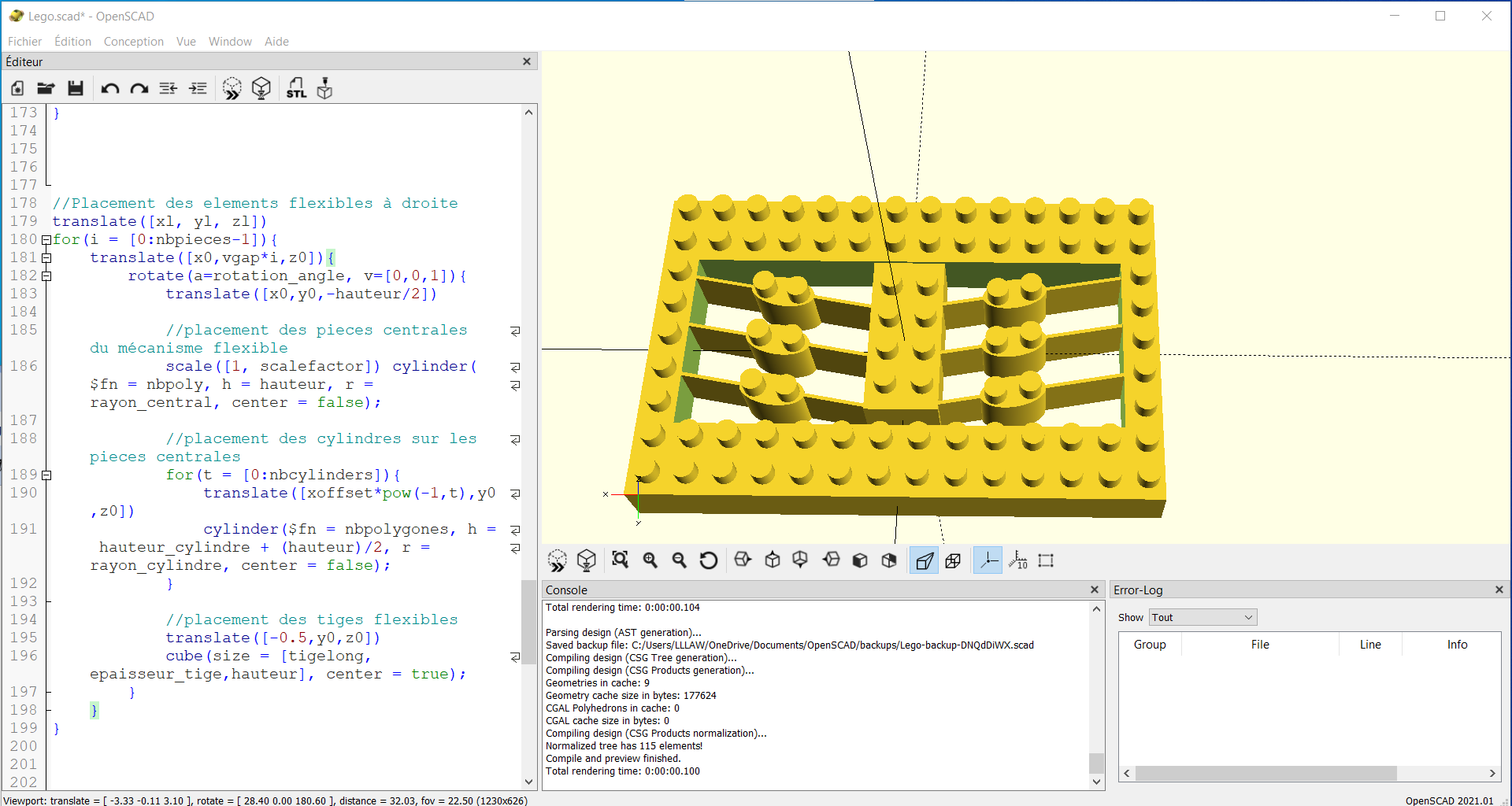Collapse the translate block fold on line 181
The width and height of the screenshot is (1512, 806).
[46, 258]
